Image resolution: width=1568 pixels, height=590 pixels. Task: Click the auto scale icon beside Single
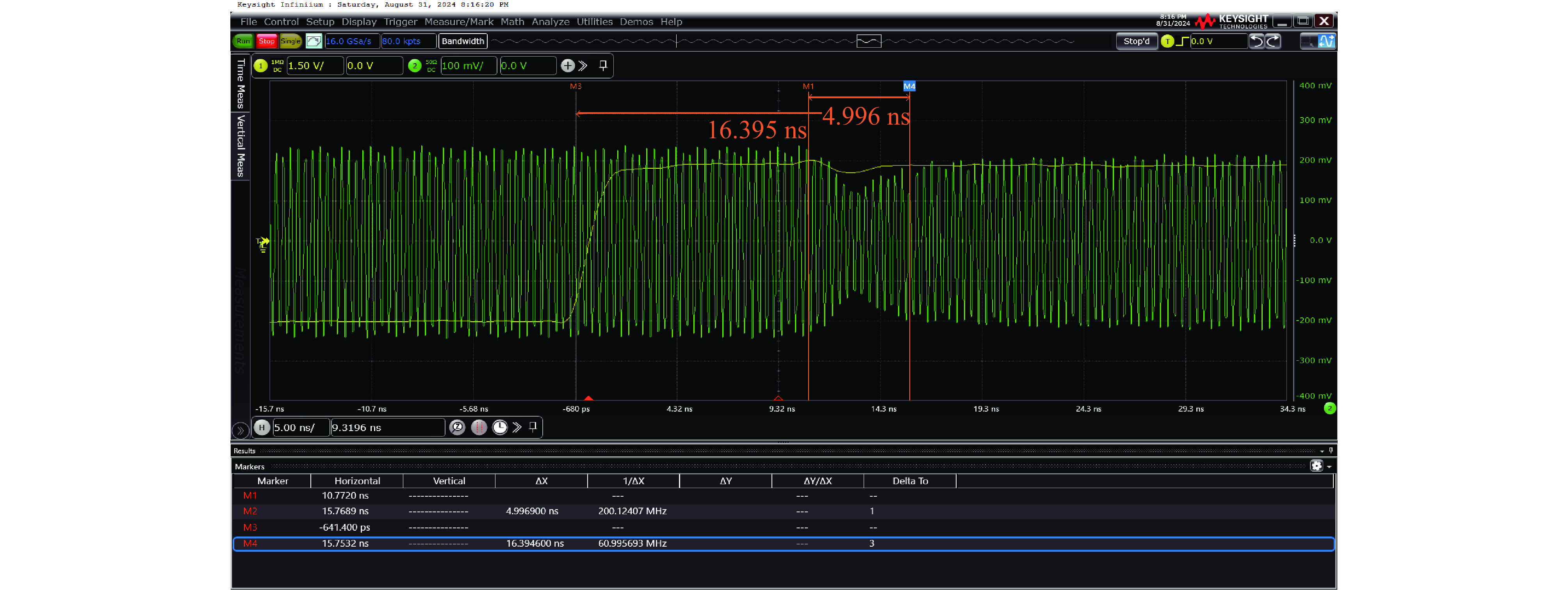pos(314,41)
